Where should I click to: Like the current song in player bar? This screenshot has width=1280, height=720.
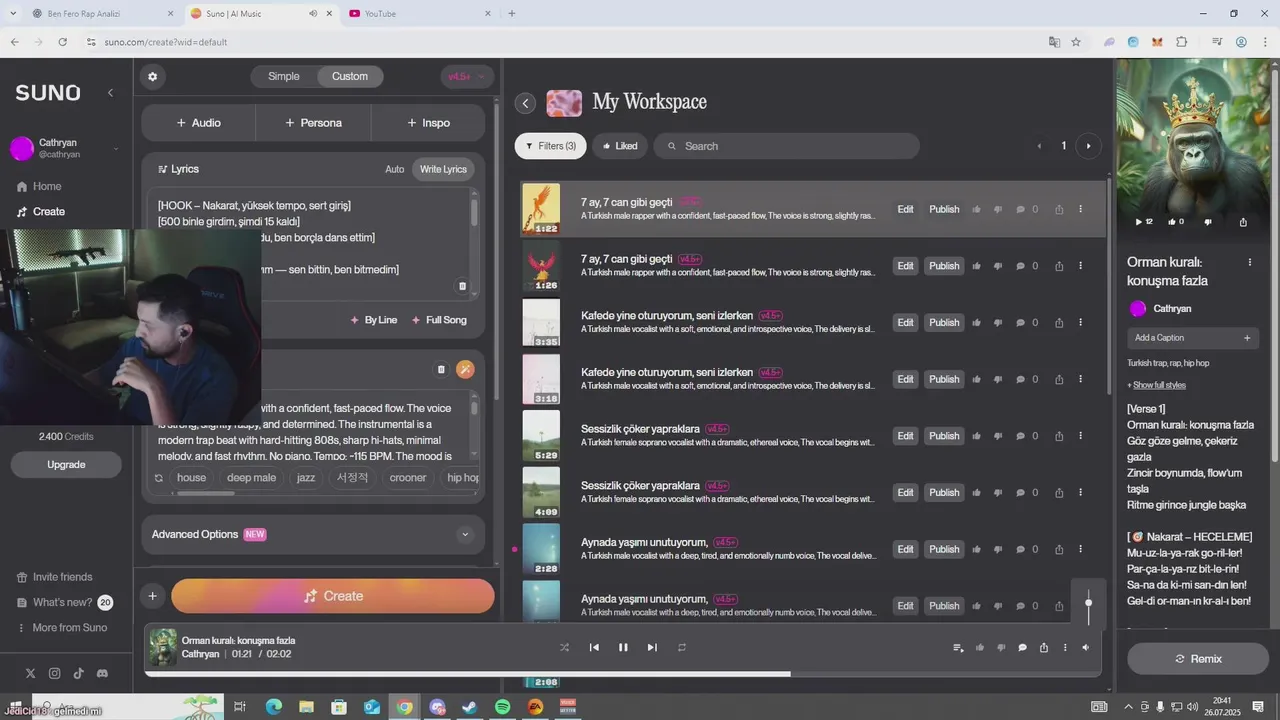(x=980, y=648)
